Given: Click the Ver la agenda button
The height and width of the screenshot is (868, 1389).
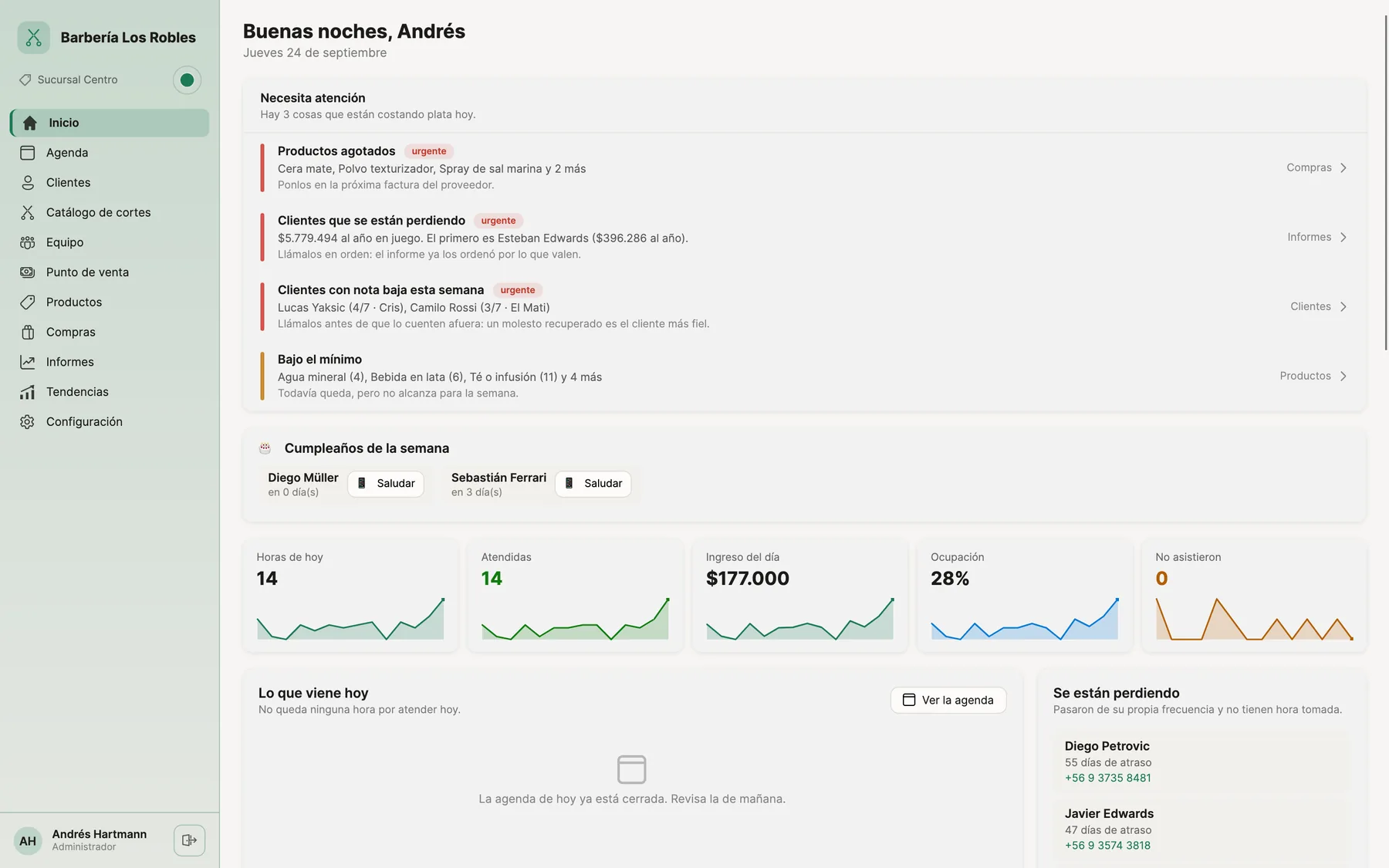Looking at the screenshot, I should pos(948,700).
